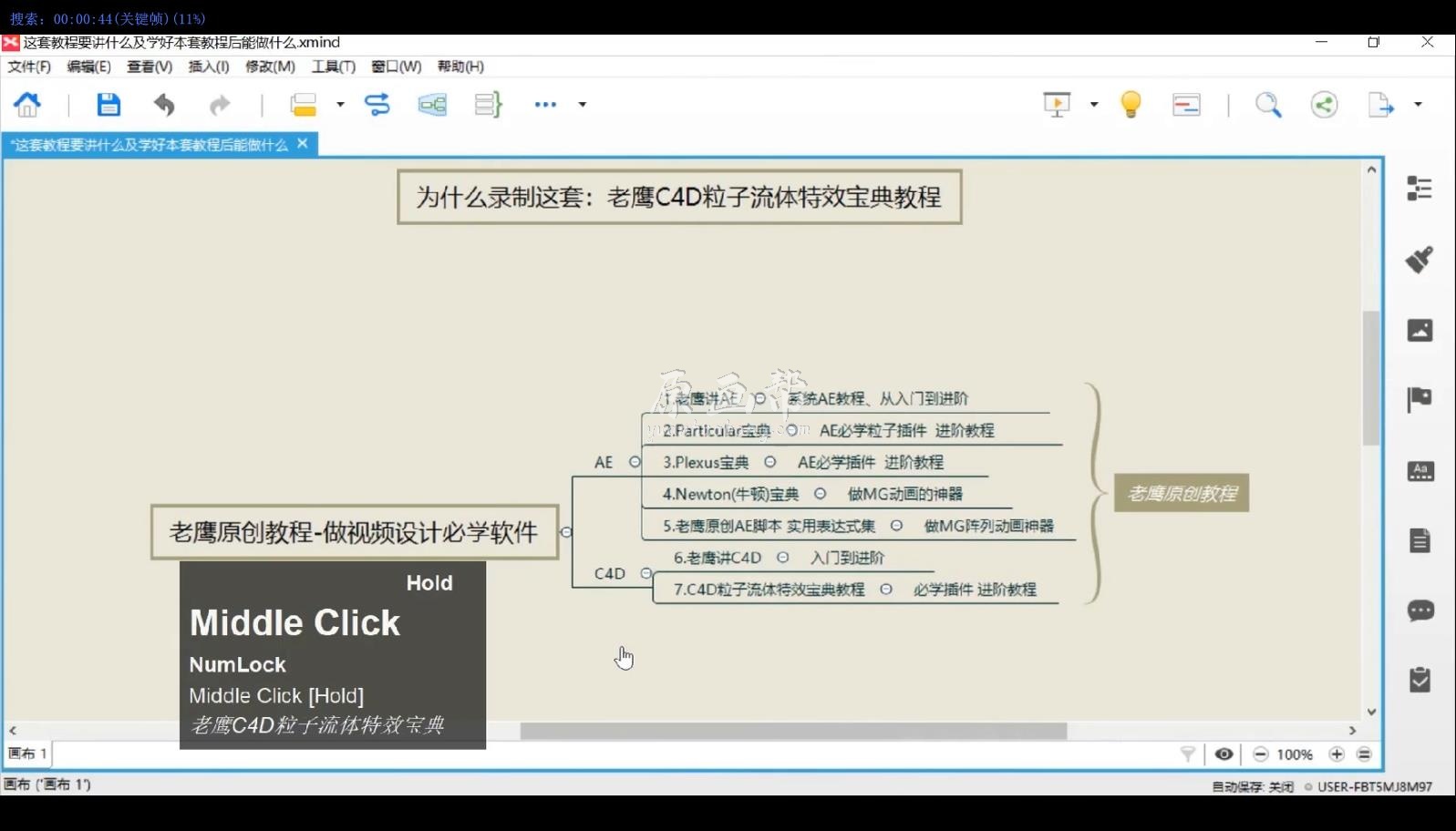Image resolution: width=1456 pixels, height=831 pixels.
Task: Open the Format brush panel
Action: [1420, 260]
